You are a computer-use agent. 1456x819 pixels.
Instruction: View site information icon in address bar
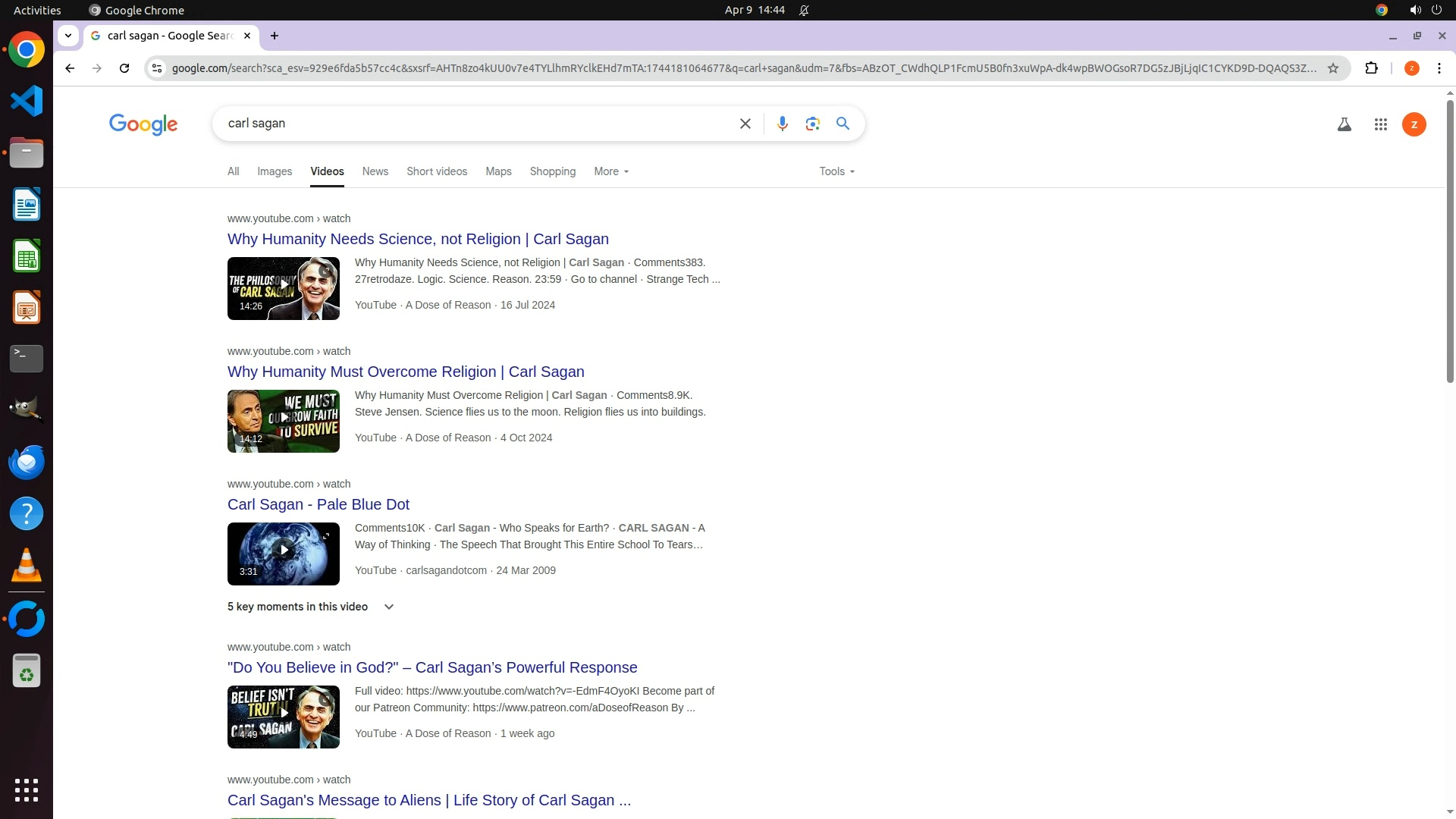tap(157, 68)
